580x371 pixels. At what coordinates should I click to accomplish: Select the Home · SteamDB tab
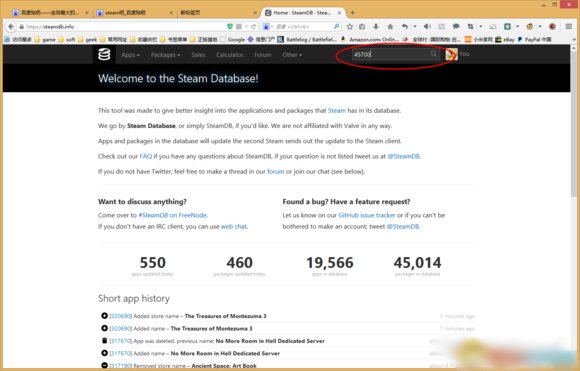click(302, 13)
